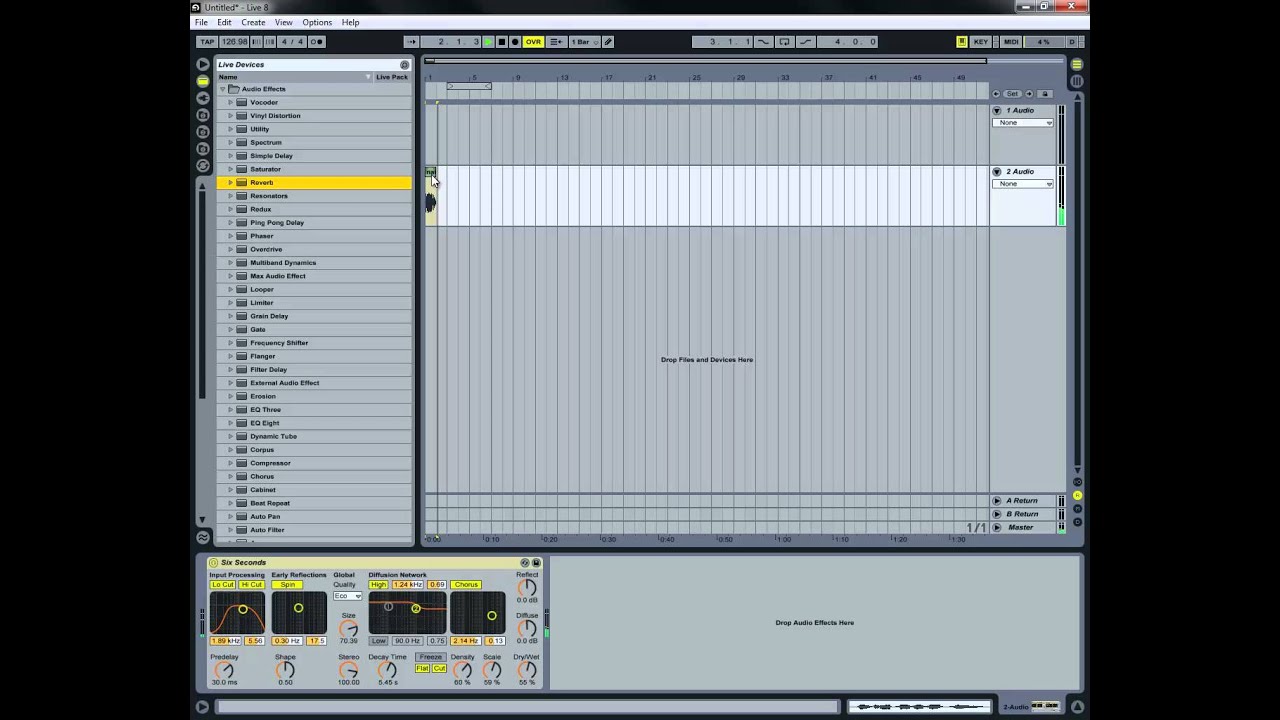Open the Create menu

253,22
